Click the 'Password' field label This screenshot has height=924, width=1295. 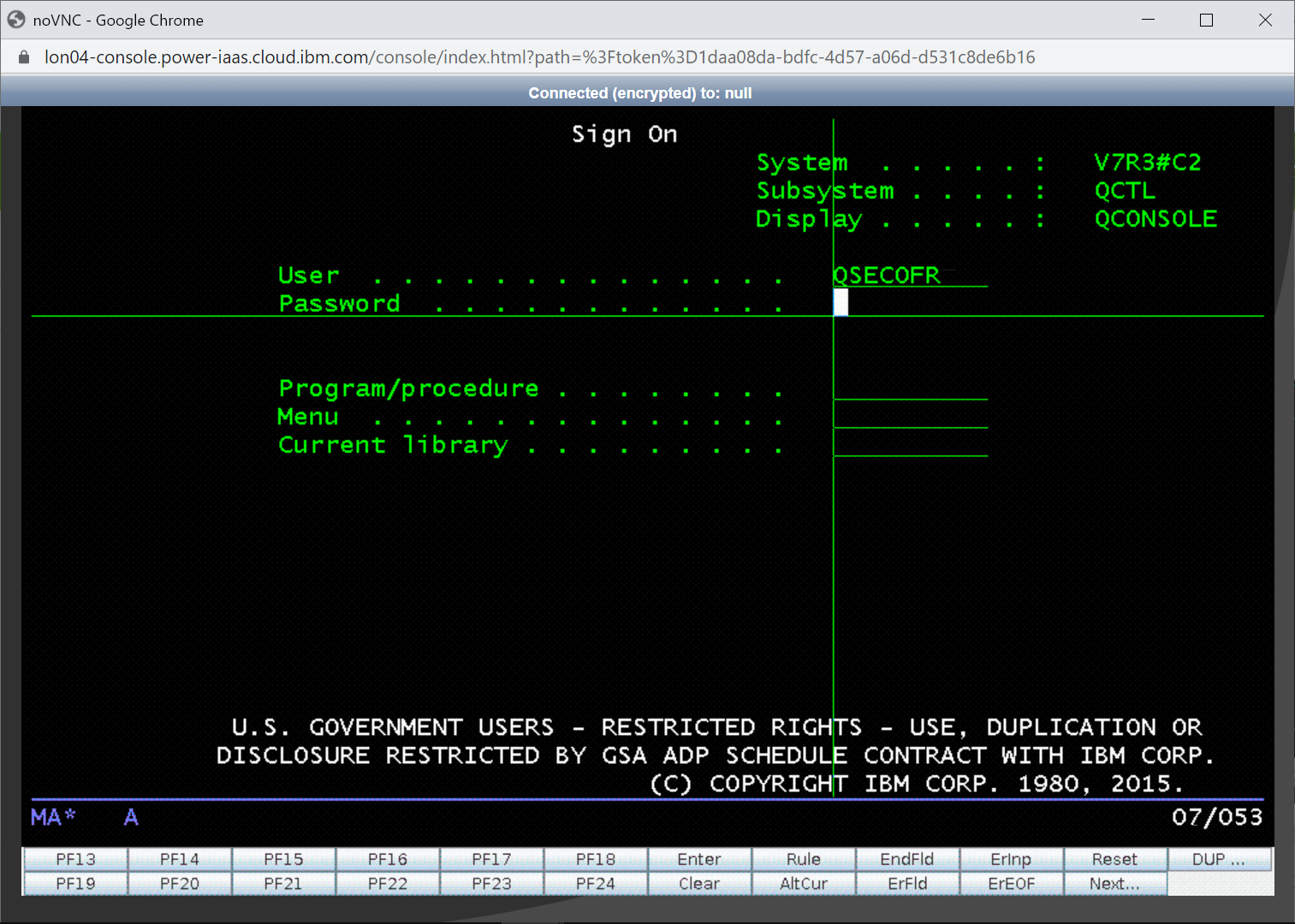340,304
